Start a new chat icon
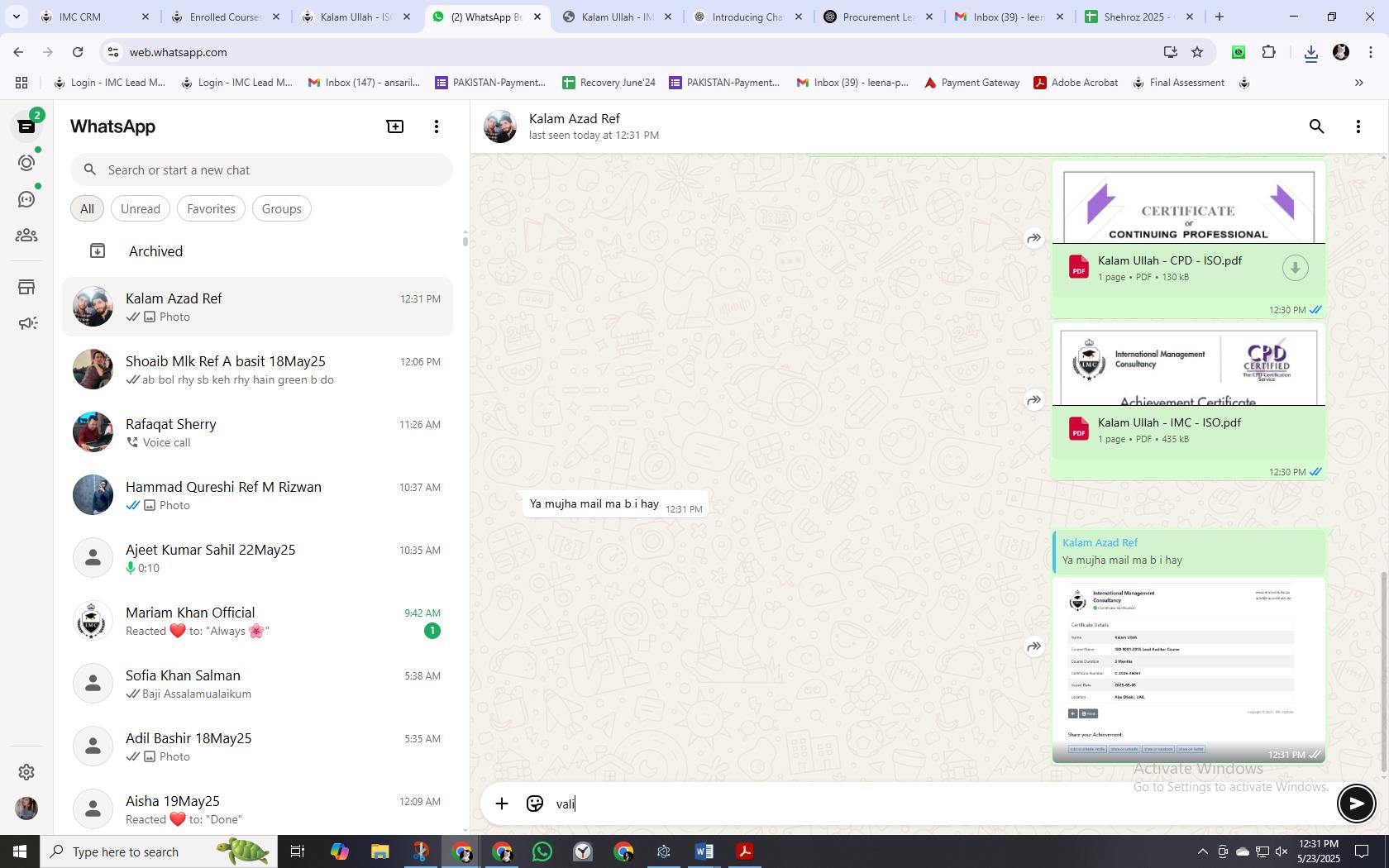This screenshot has width=1389, height=868. [x=395, y=126]
